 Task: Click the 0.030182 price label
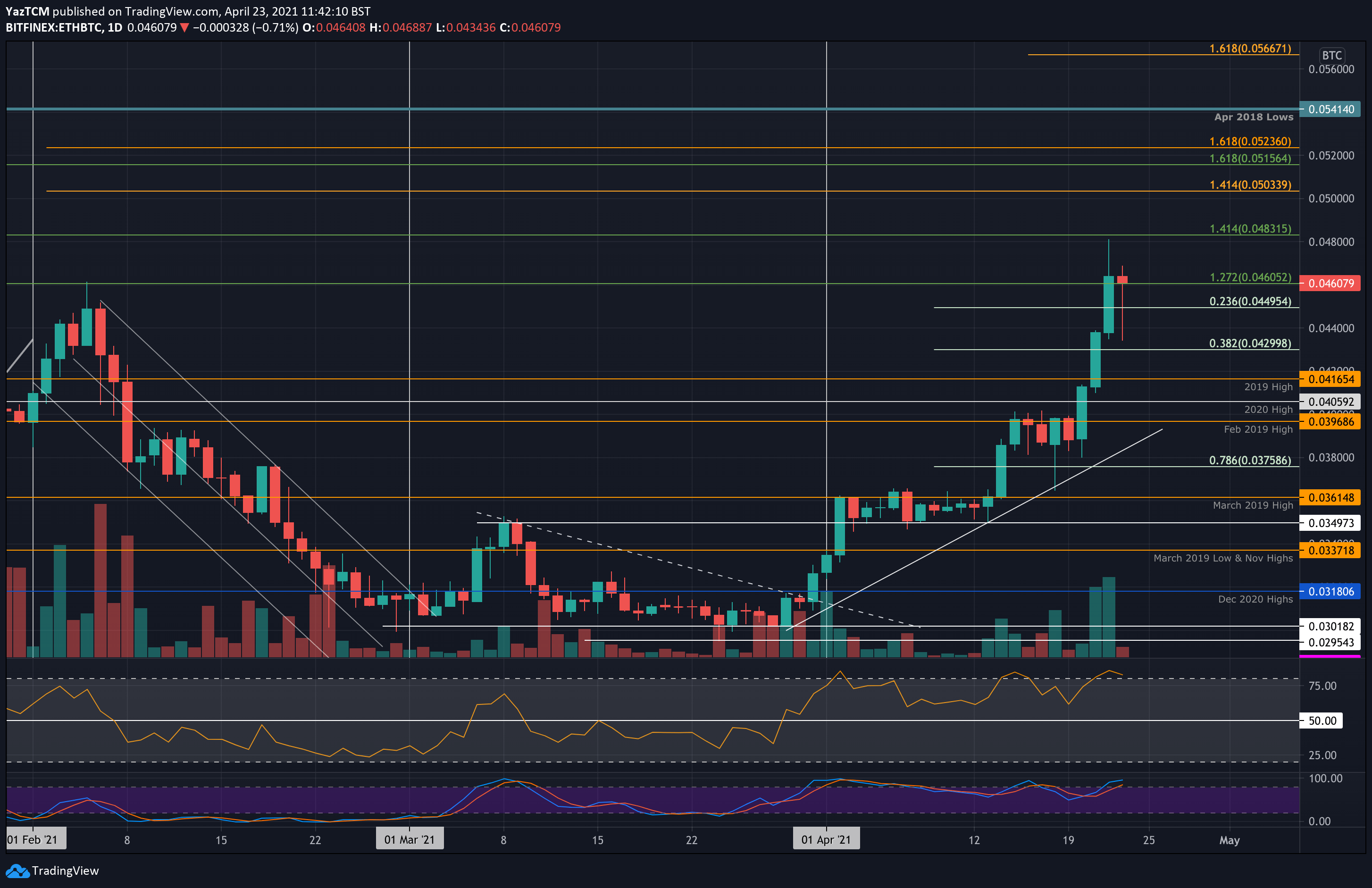click(1330, 626)
